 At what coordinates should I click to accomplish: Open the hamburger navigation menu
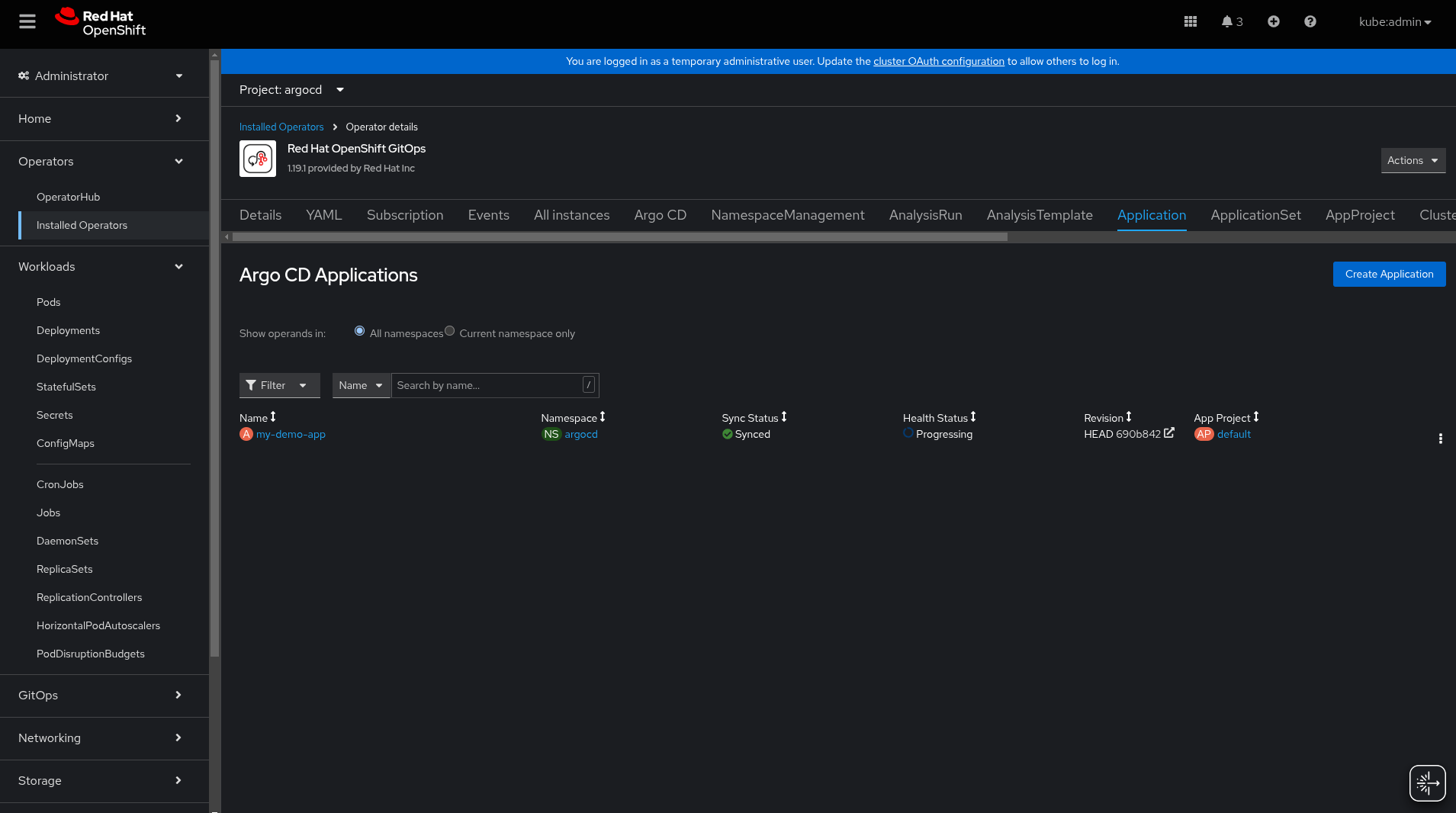(27, 21)
